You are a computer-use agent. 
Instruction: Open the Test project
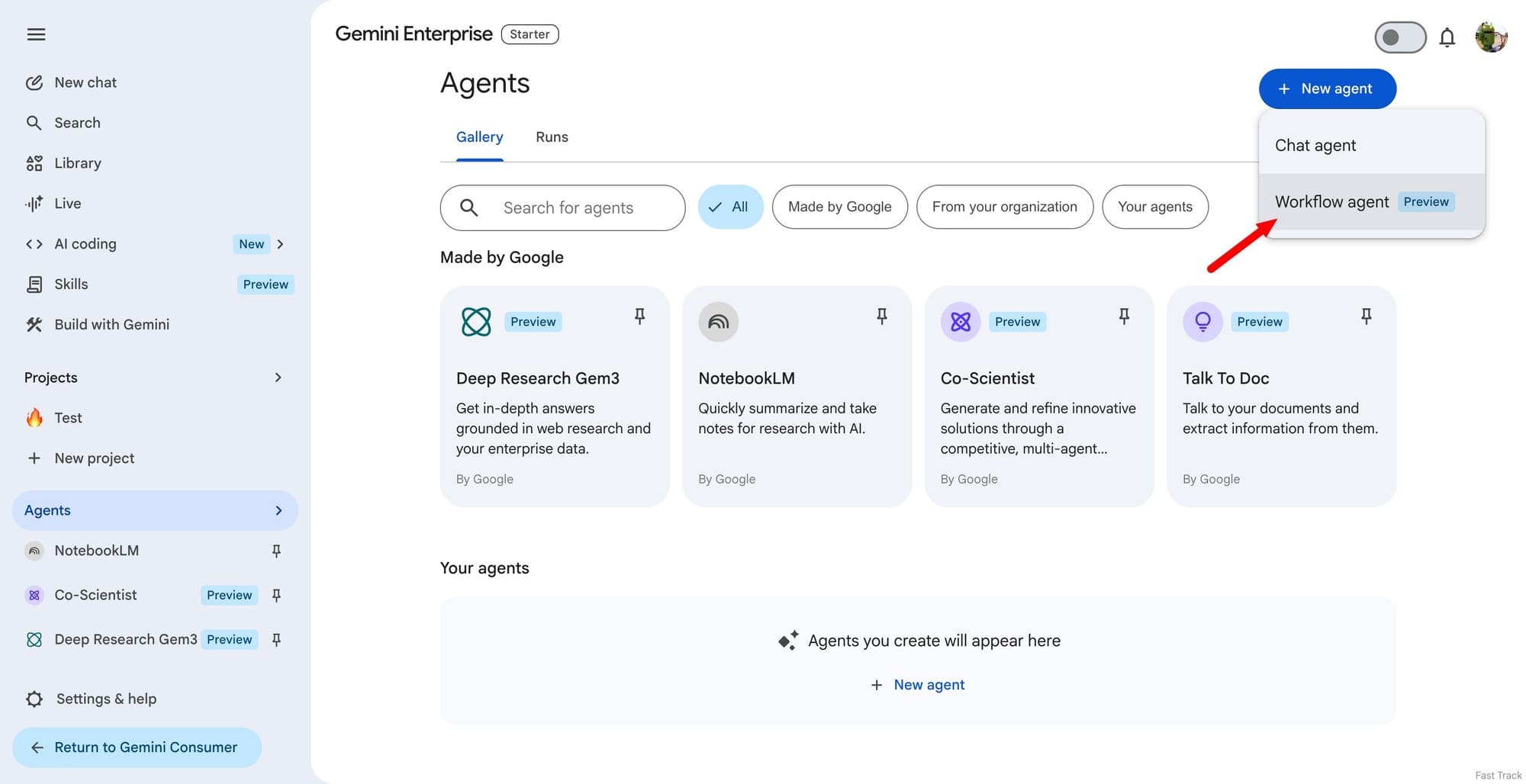155,418
